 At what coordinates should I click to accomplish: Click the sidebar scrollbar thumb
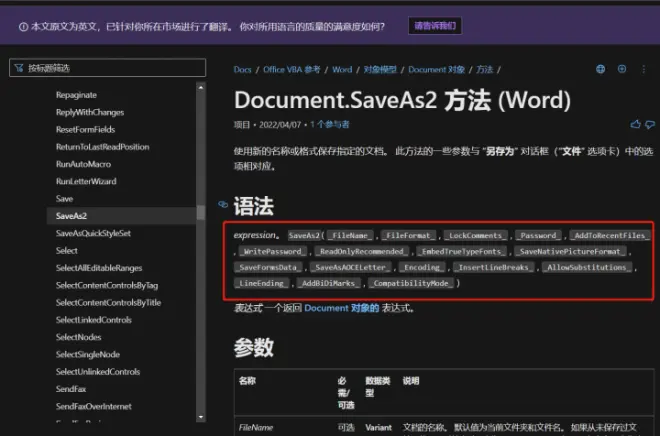[201, 213]
